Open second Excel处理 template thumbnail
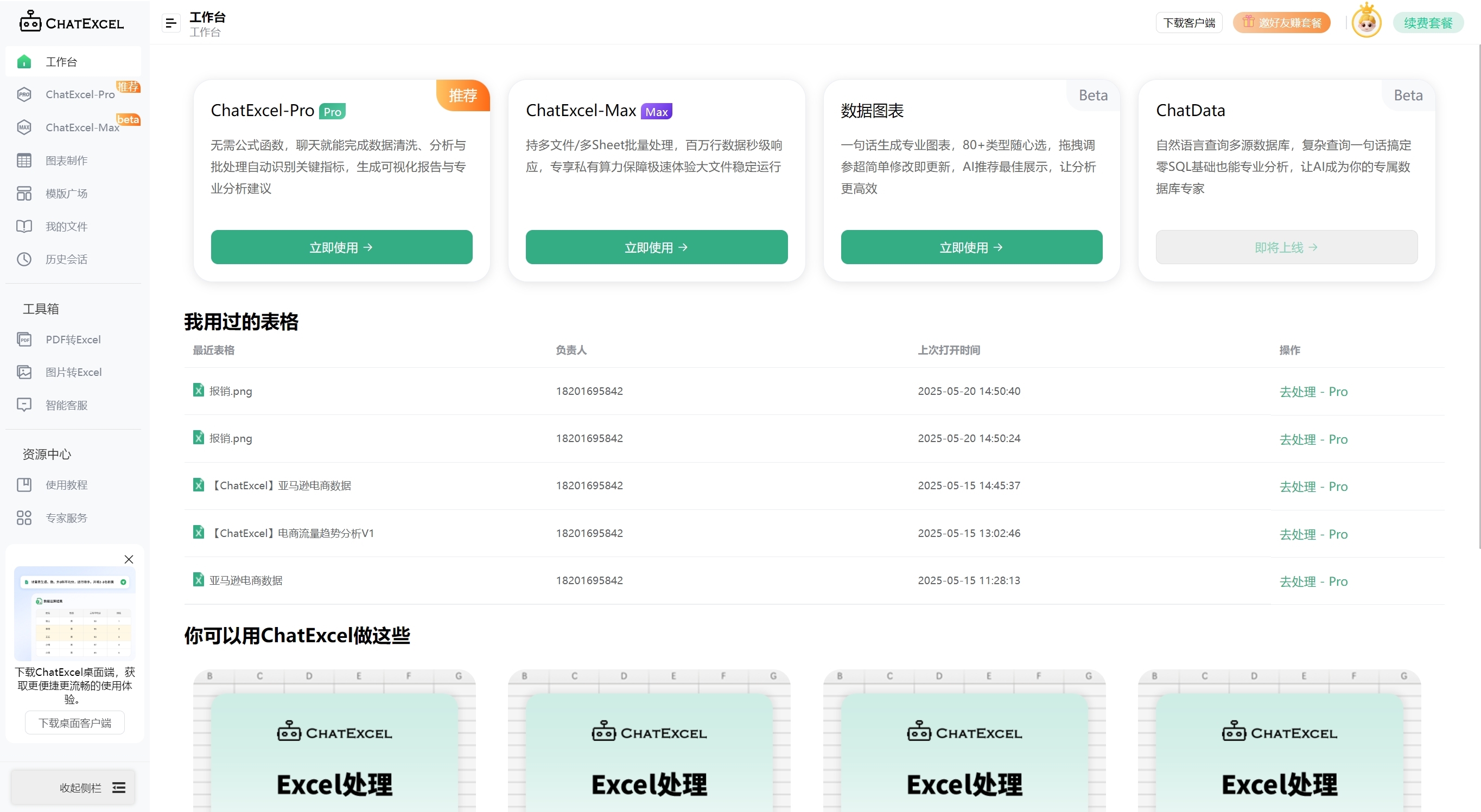The width and height of the screenshot is (1481, 812). 649,741
